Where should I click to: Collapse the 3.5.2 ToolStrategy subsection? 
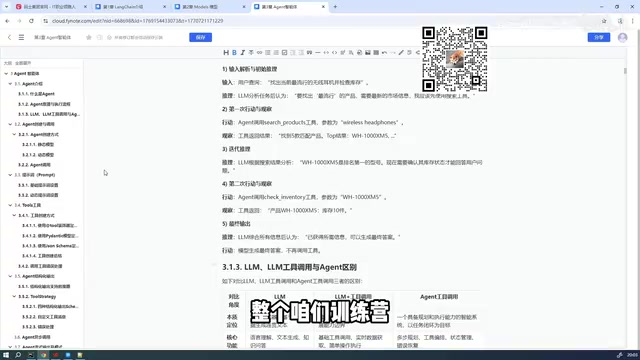[x=14, y=296]
